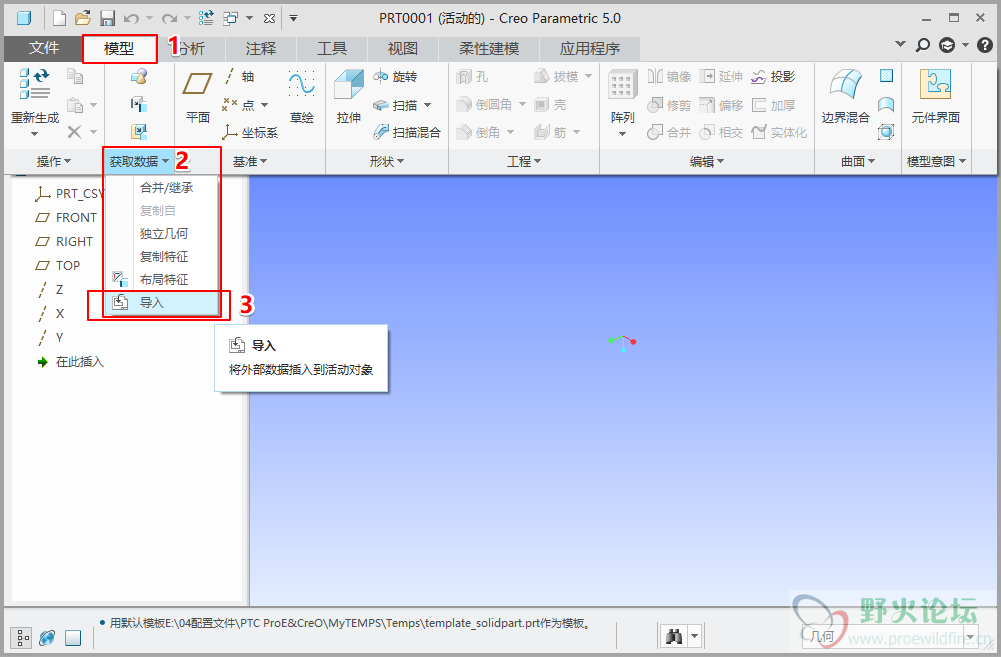The height and width of the screenshot is (657, 1001).
Task: Open help with the question mark icon
Action: pos(985,45)
